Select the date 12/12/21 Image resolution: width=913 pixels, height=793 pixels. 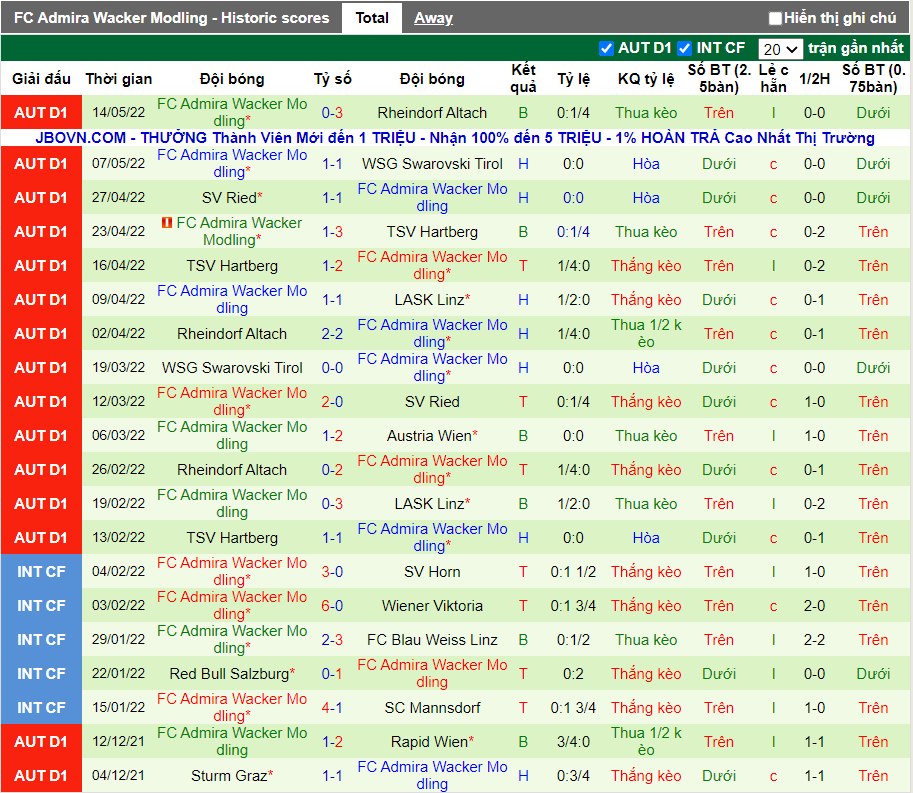pyautogui.click(x=118, y=742)
